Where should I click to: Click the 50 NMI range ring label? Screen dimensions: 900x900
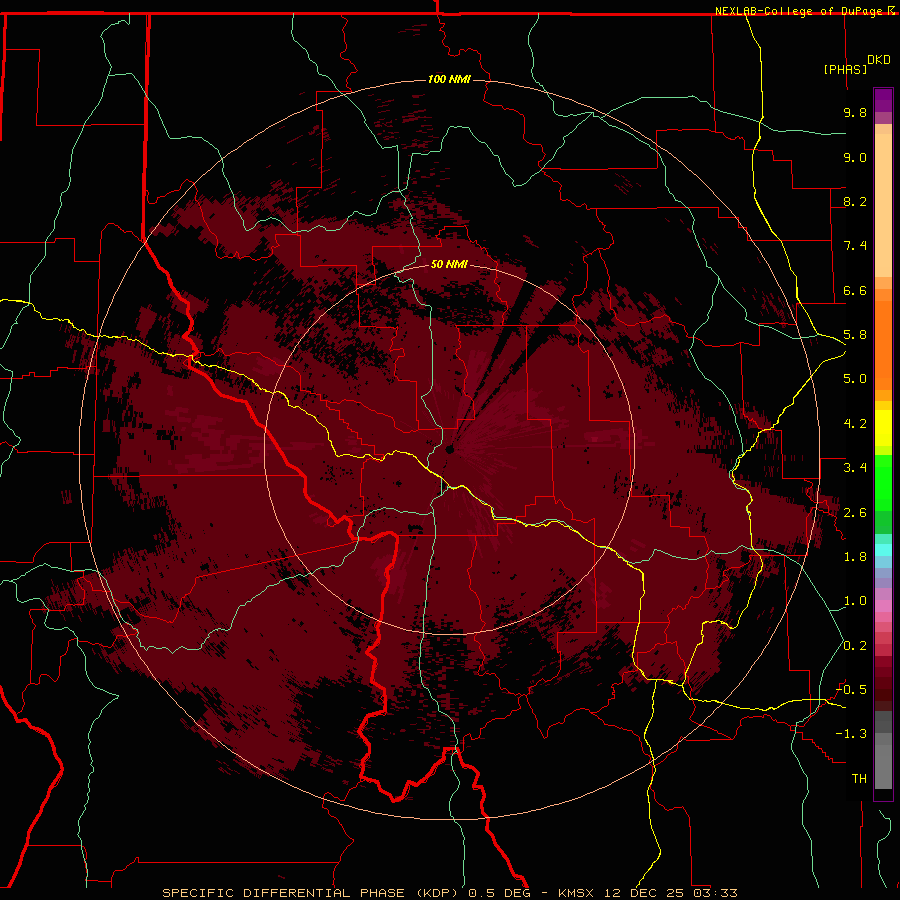click(449, 264)
